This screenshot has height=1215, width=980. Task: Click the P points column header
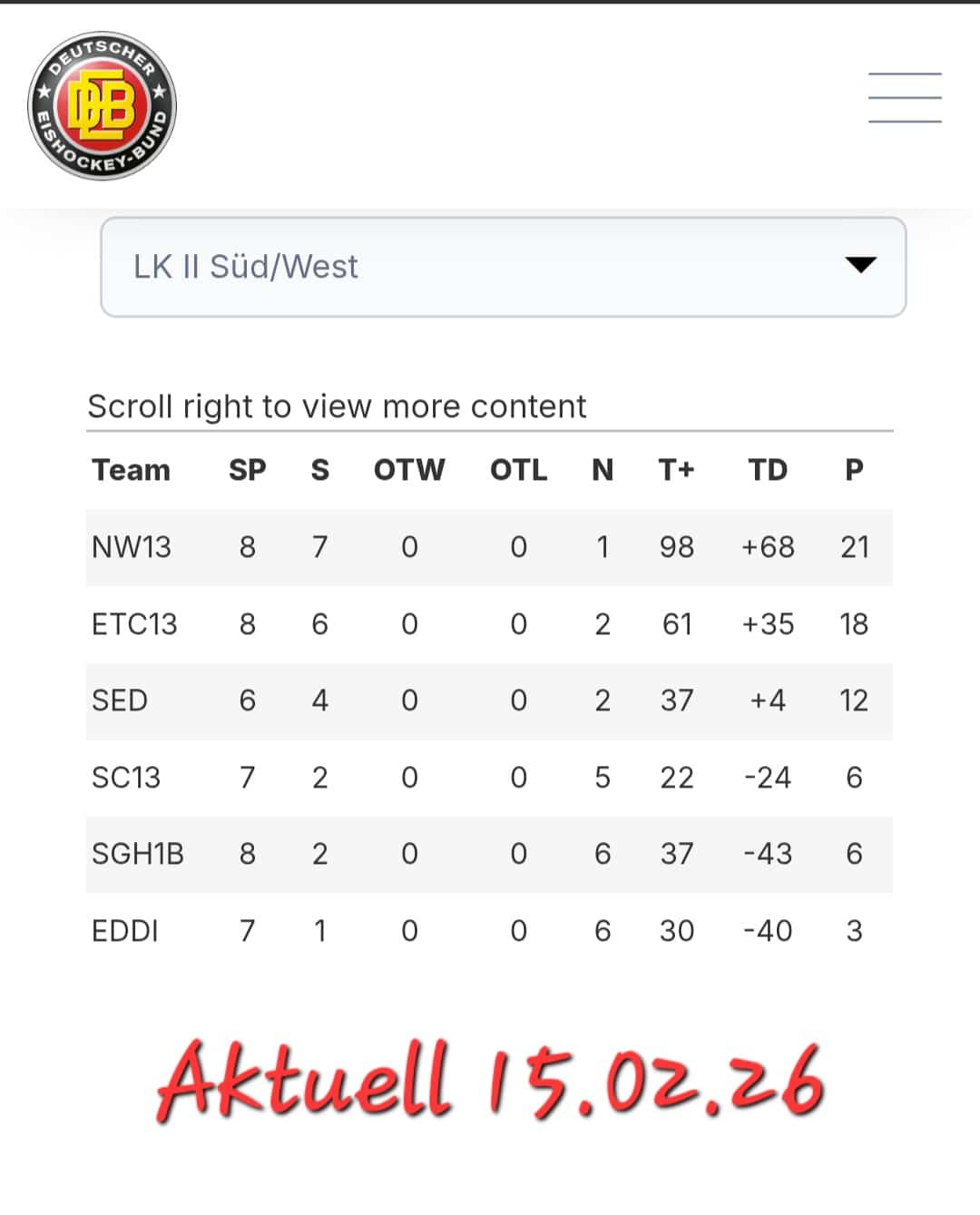[x=854, y=470]
